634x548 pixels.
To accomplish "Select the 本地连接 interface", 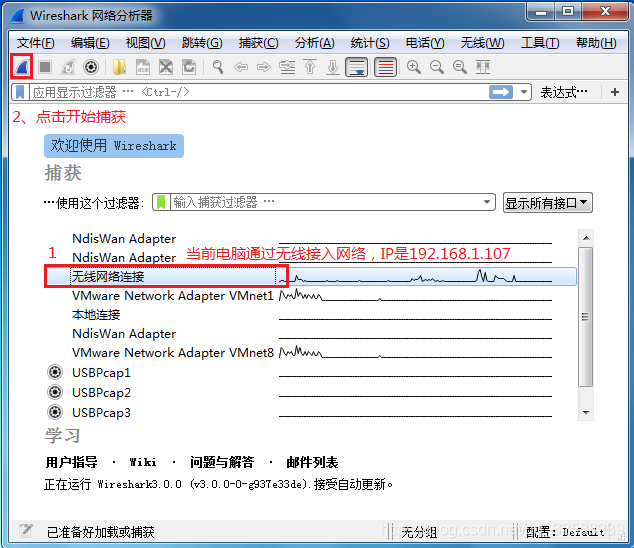I will coord(311,315).
